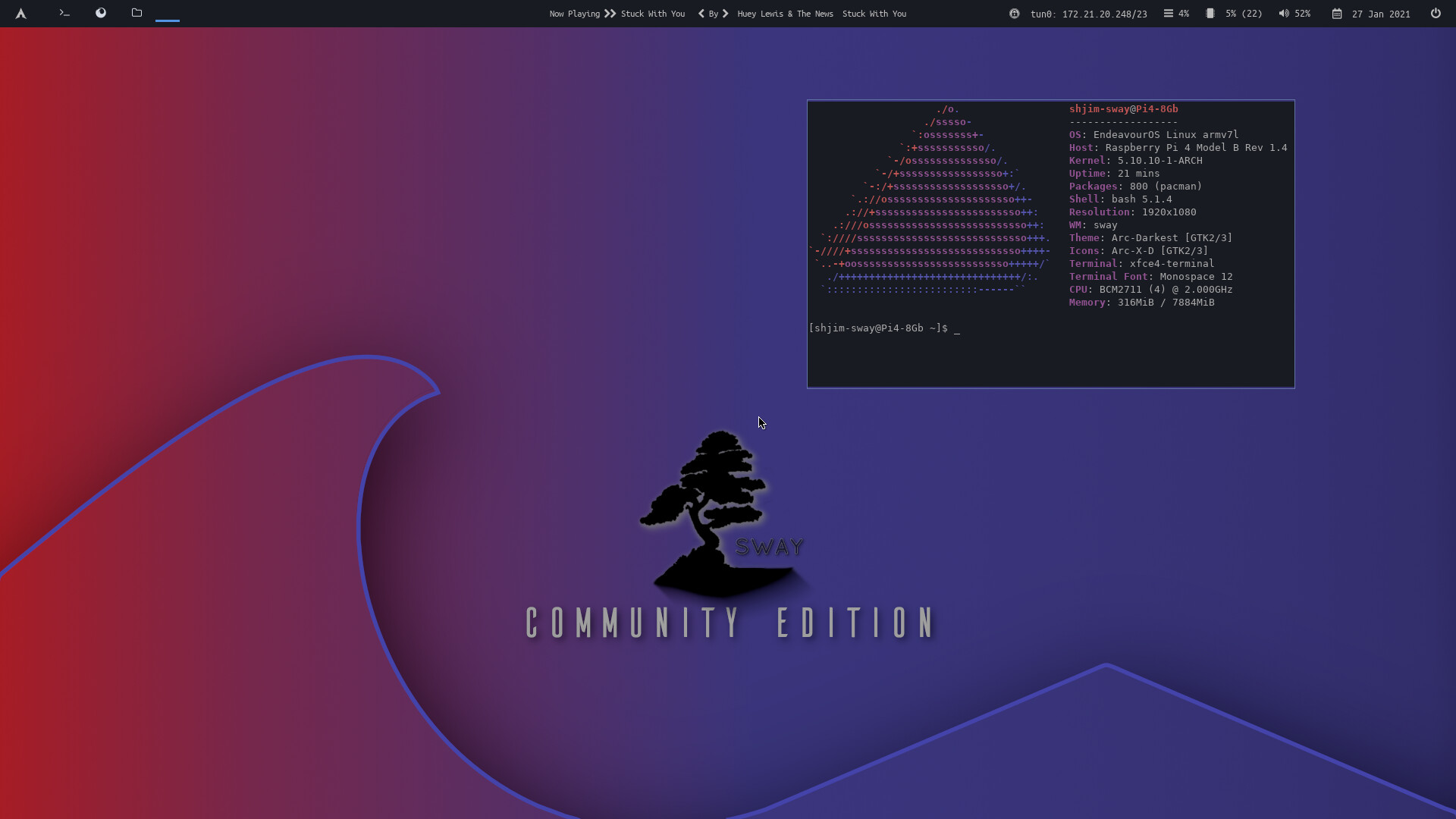The image size is (1456, 819).
Task: Click 'Stuck With You' next to Now Playing
Action: (653, 14)
